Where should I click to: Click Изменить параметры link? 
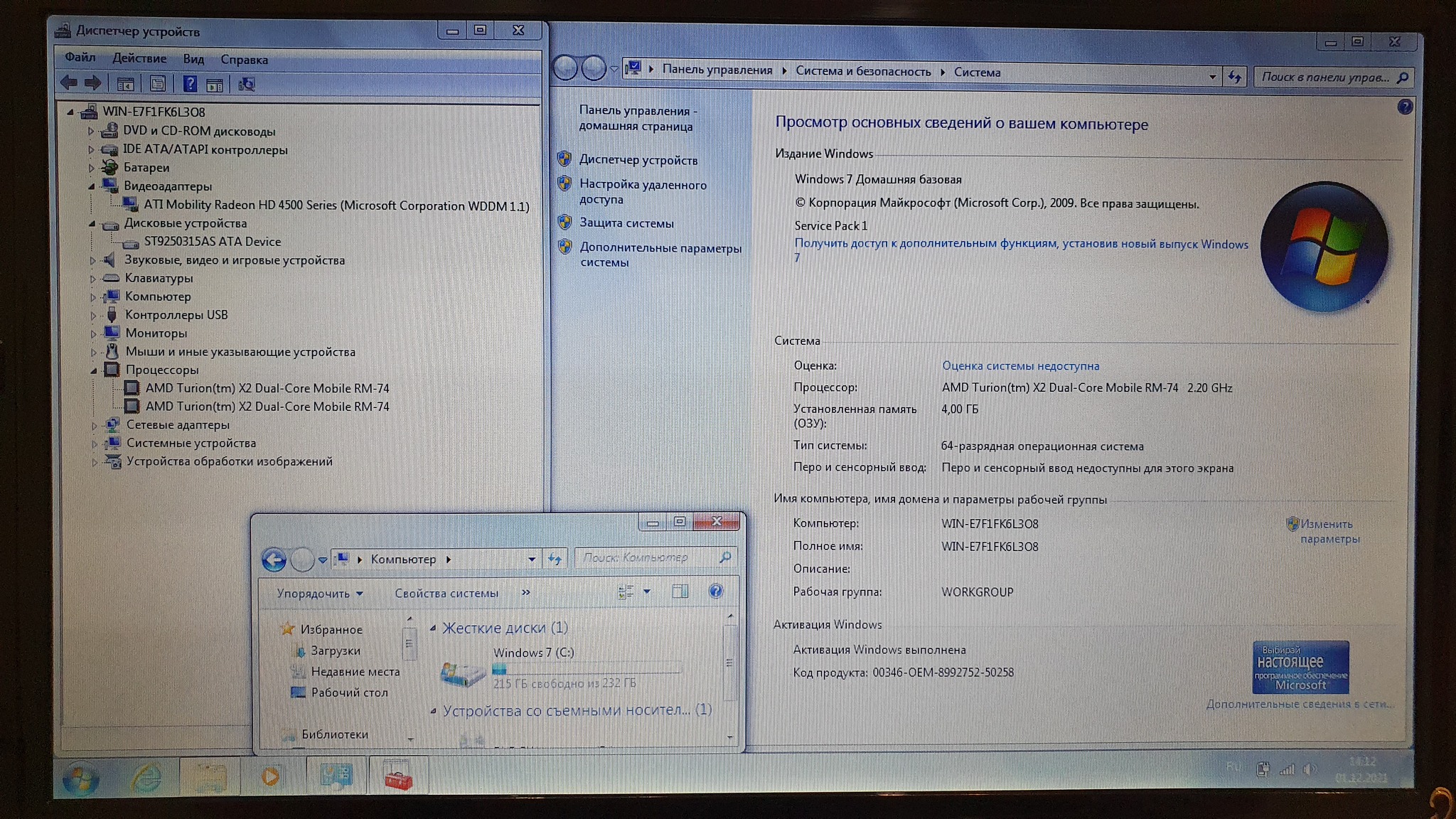click(x=1329, y=531)
